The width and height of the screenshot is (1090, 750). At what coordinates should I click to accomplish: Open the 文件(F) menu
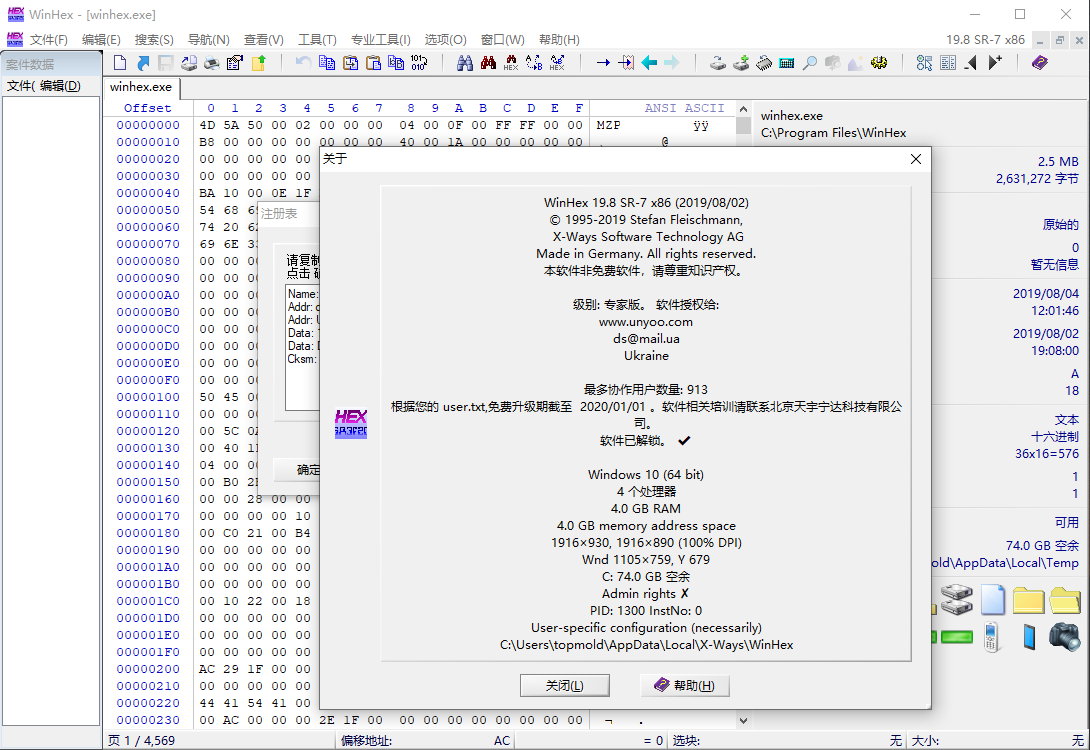click(49, 40)
